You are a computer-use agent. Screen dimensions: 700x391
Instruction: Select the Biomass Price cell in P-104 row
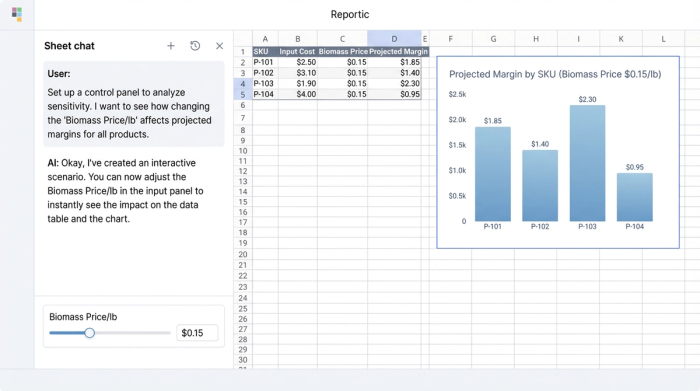342,94
